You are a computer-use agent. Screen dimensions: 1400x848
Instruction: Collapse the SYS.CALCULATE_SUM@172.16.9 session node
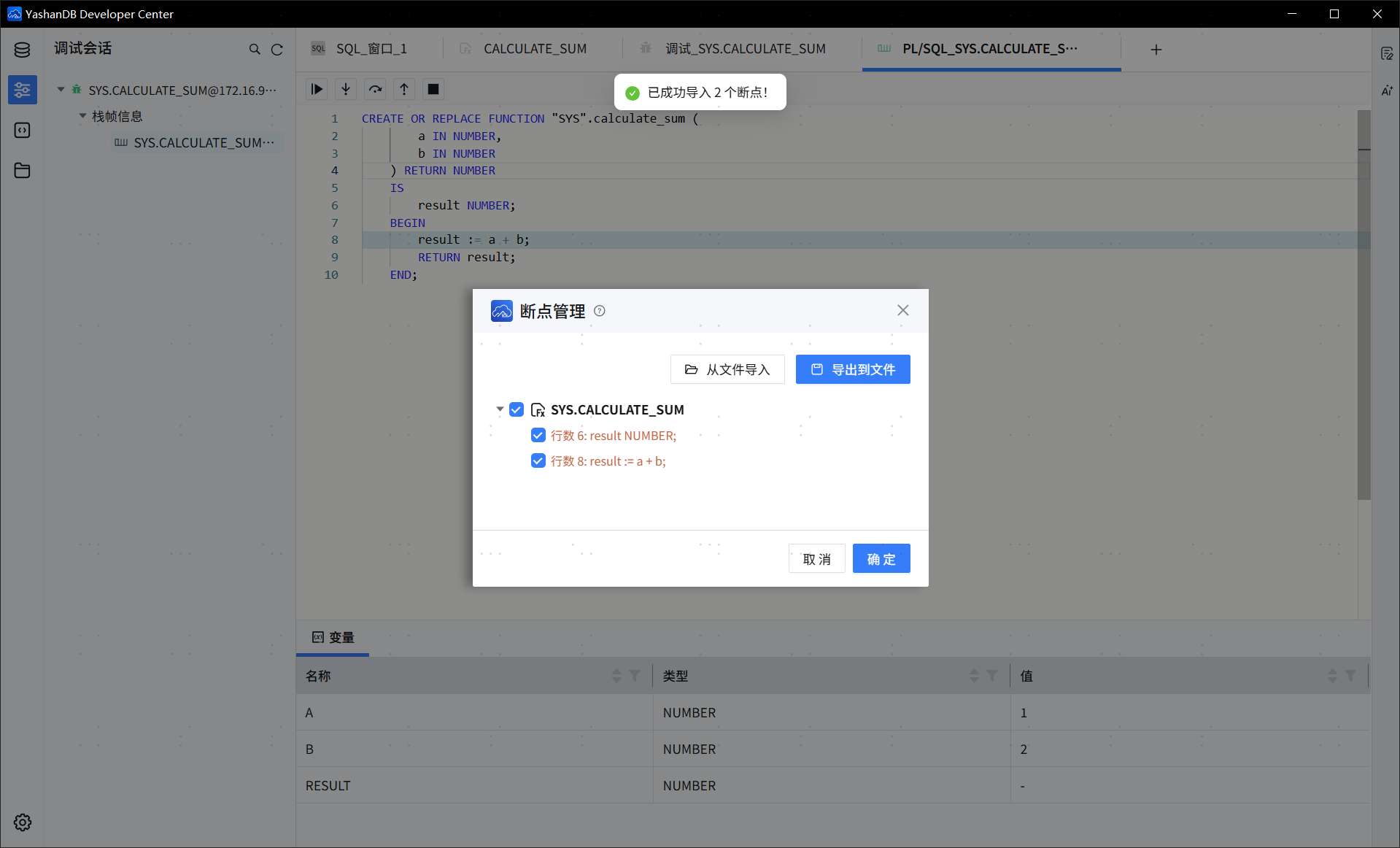click(x=61, y=90)
